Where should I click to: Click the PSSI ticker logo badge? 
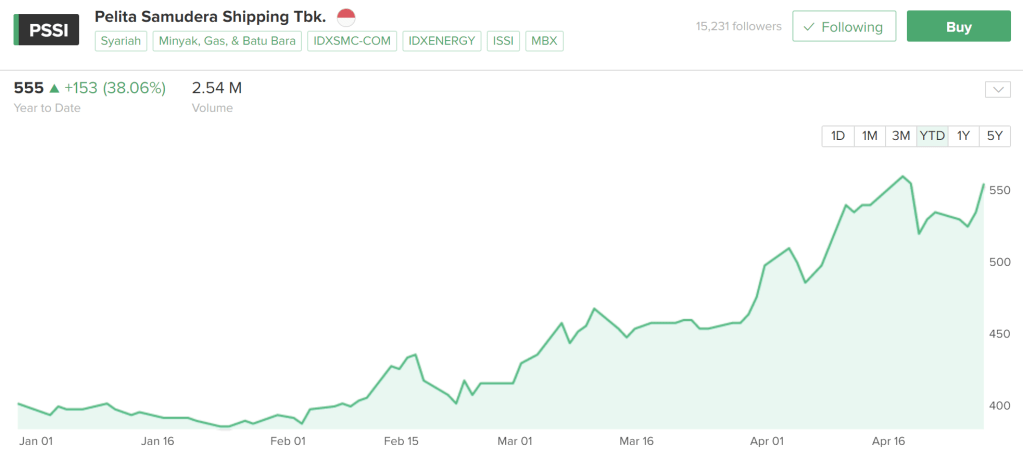(46, 27)
